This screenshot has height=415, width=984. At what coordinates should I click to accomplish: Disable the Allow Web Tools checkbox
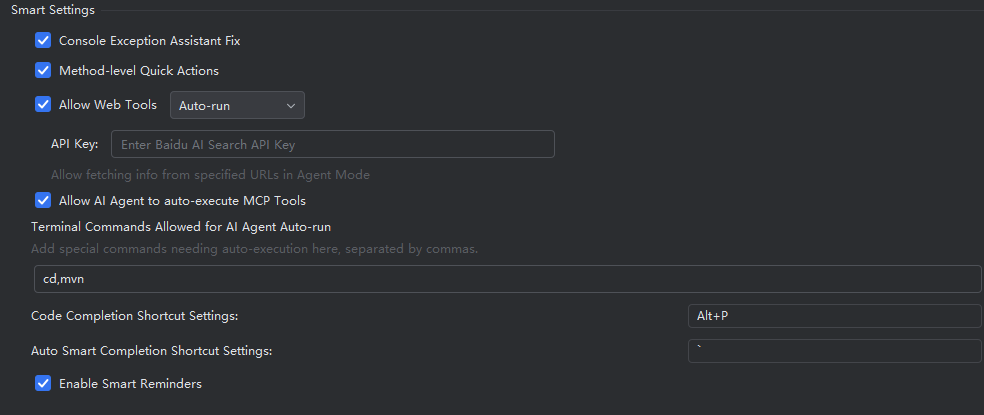[43, 104]
